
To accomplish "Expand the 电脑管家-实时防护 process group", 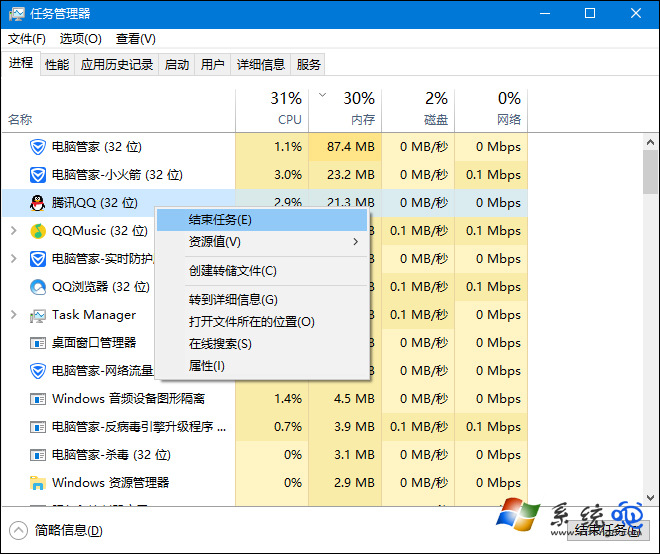I will pyautogui.click(x=13, y=259).
